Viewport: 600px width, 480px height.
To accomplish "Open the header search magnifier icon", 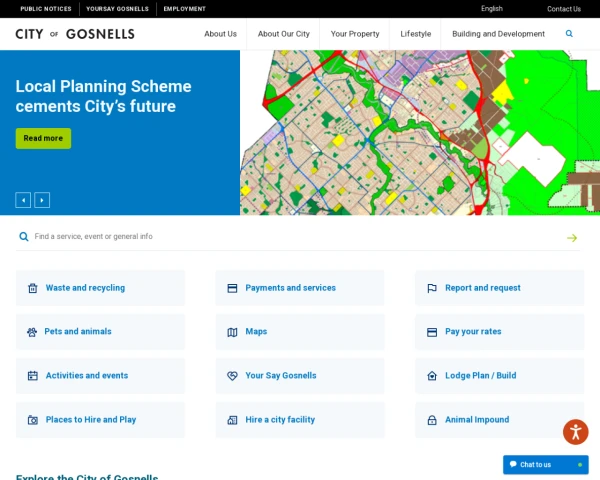I will click(x=569, y=34).
